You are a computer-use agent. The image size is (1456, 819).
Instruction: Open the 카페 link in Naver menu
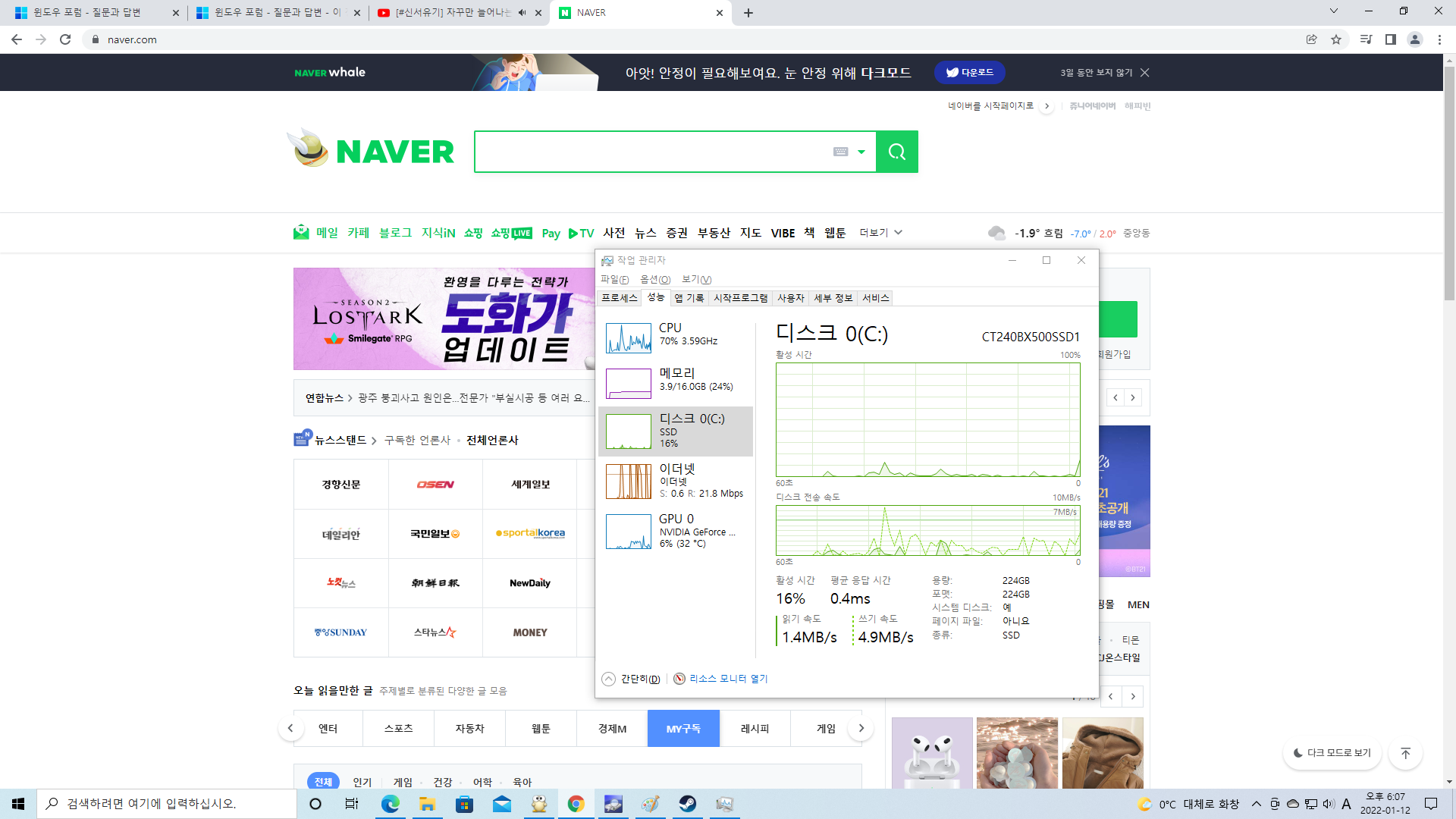(358, 233)
